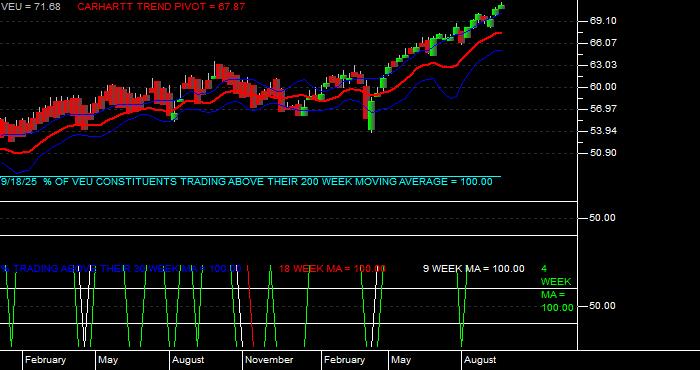Click the 9 WEEK MA = 100.00 label

click(474, 269)
